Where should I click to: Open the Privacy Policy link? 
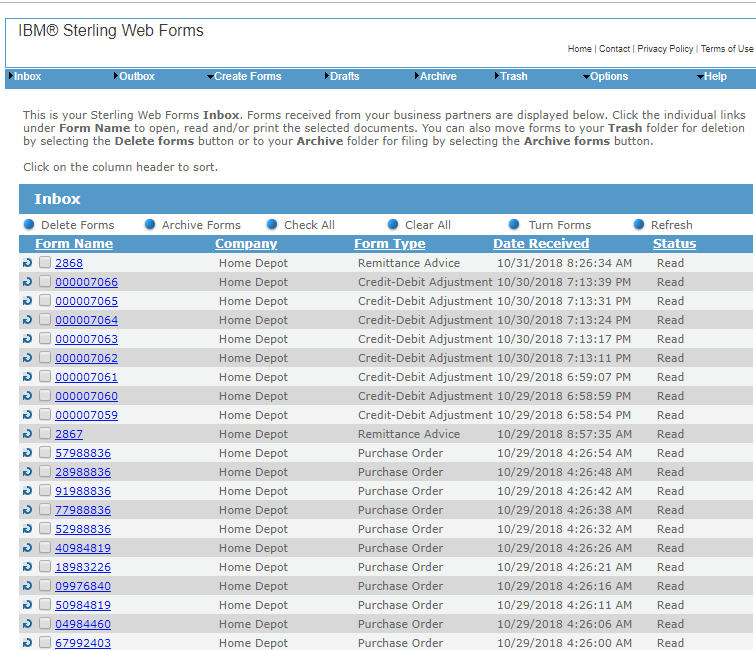tap(665, 49)
